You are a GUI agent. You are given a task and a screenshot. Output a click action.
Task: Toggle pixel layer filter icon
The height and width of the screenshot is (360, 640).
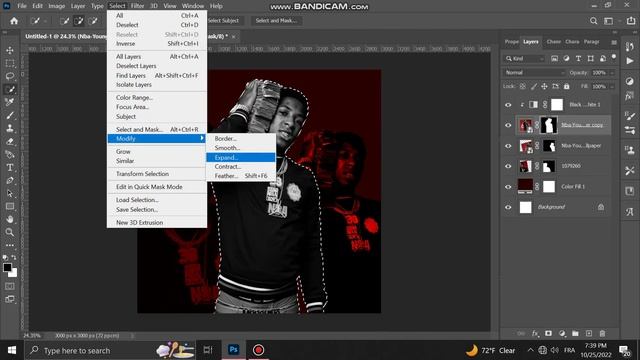tap(554, 59)
